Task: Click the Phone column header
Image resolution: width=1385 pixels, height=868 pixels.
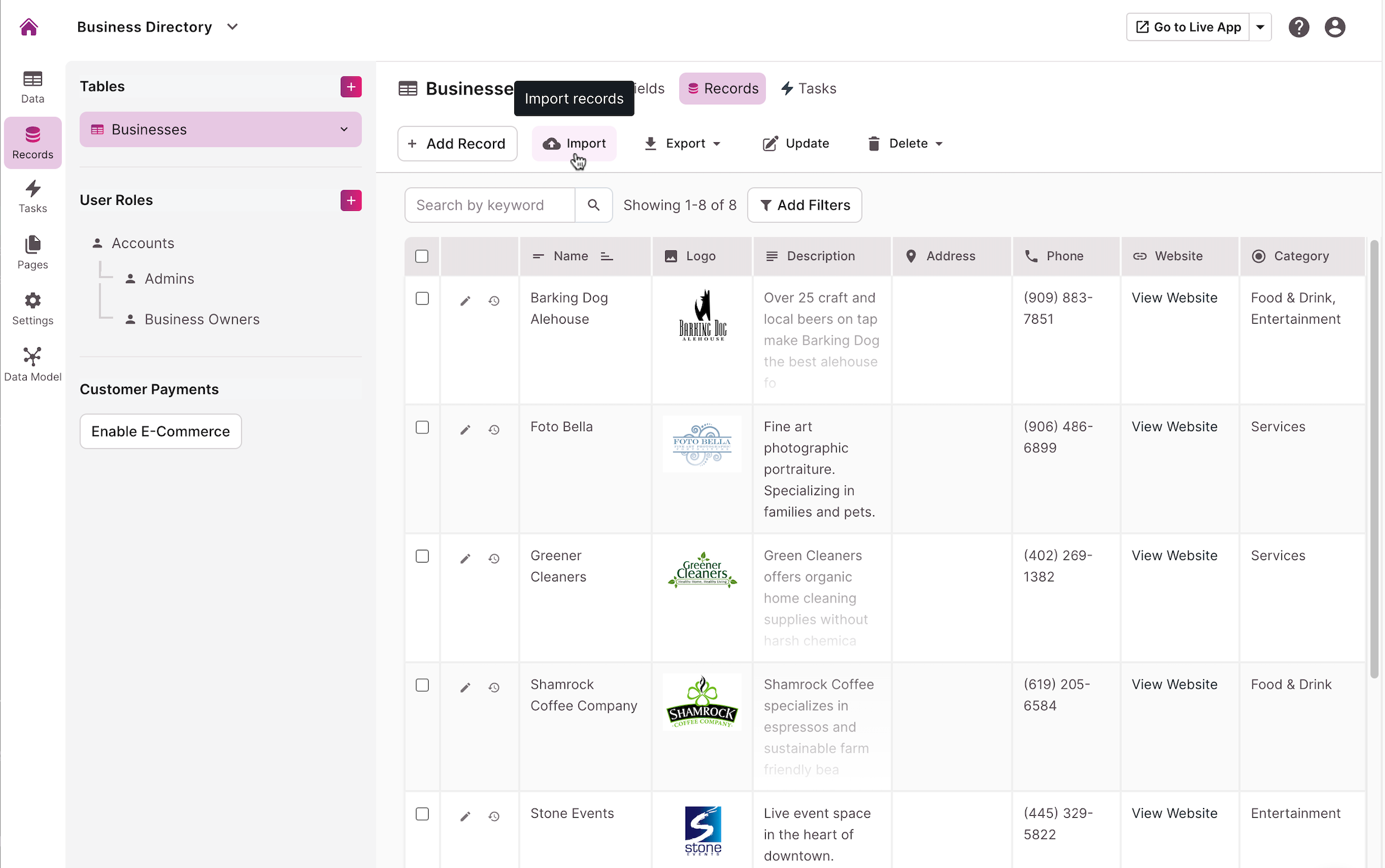Action: (x=1066, y=256)
